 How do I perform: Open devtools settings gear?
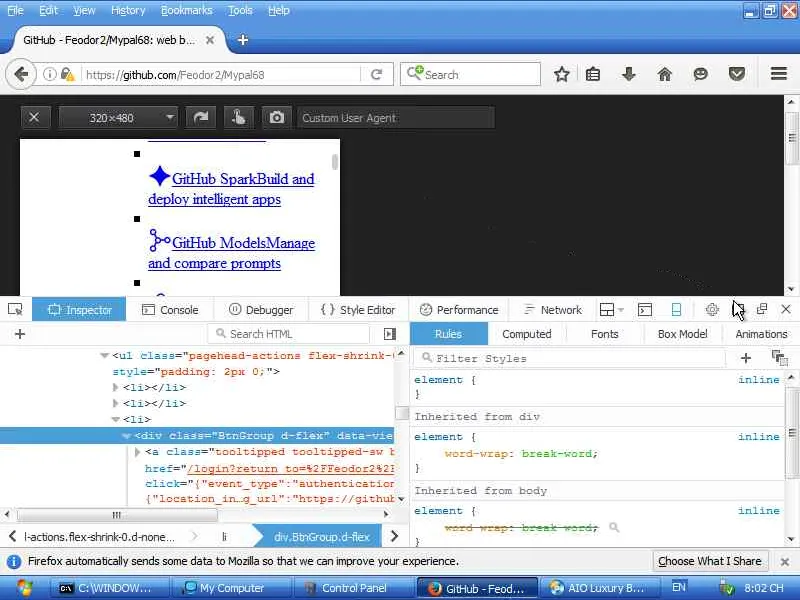click(x=712, y=310)
